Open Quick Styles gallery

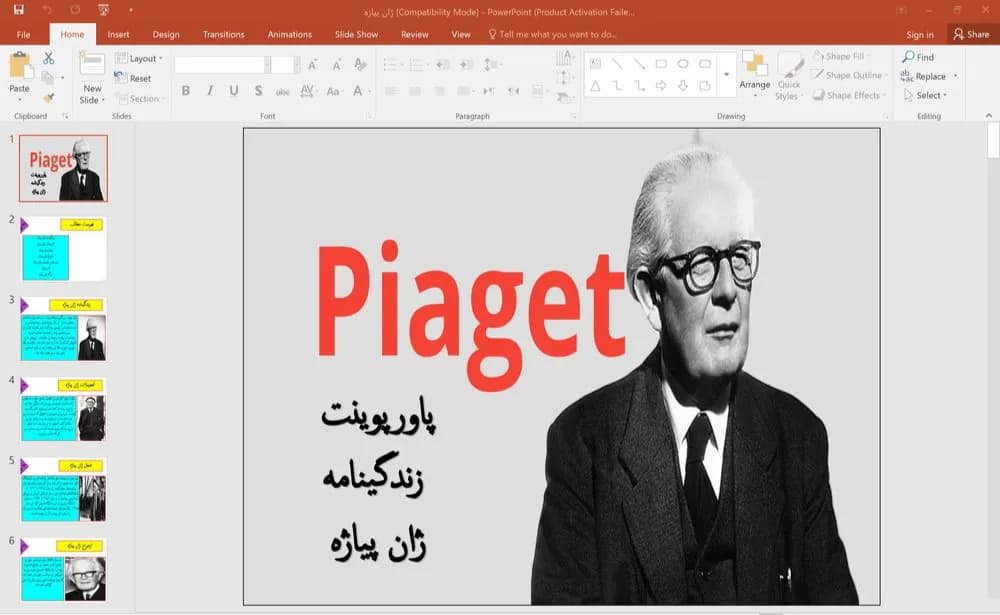point(789,76)
